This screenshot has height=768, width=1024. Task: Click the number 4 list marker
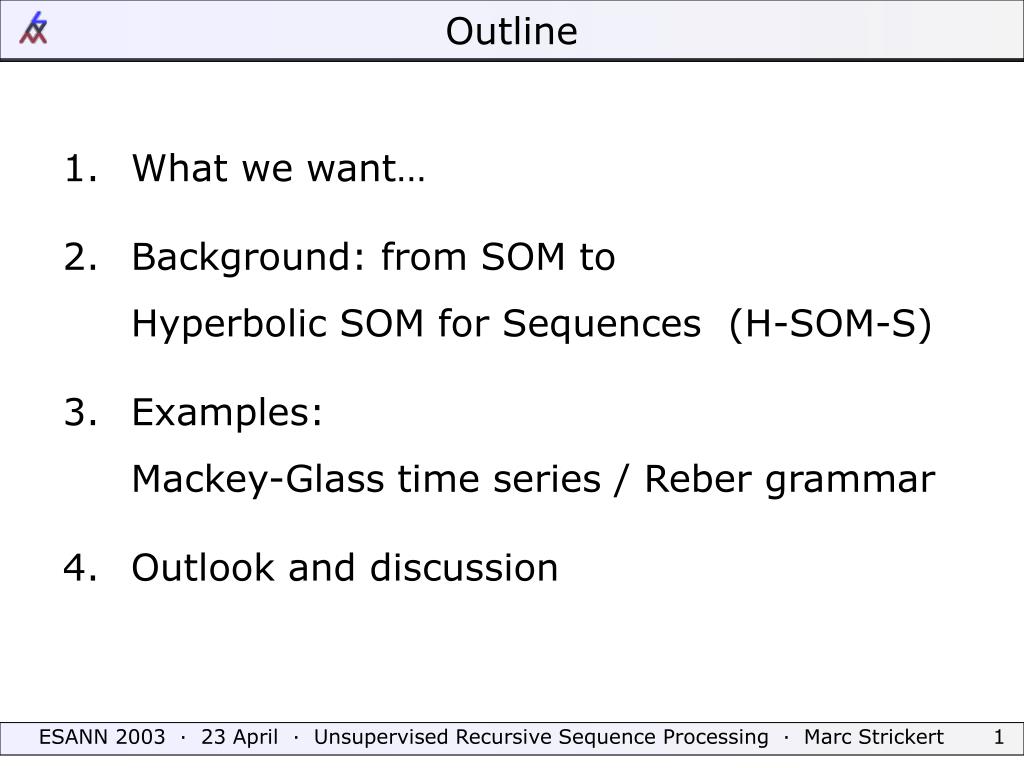(80, 568)
